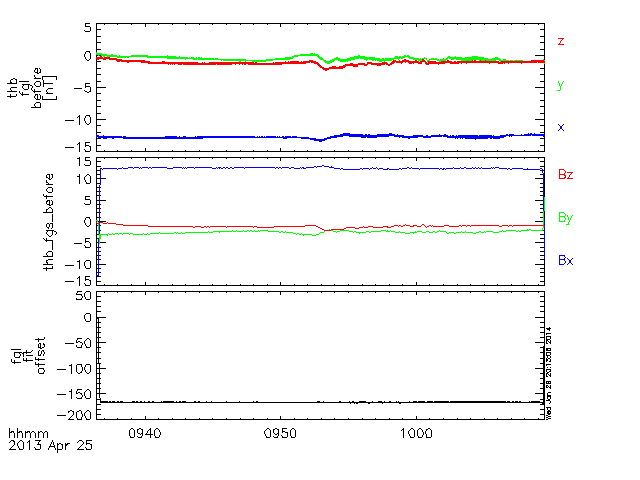Image resolution: width=640 pixels, height=480 pixels.
Task: Click the 'thb_fgs_before' axis title
Action: (49, 222)
